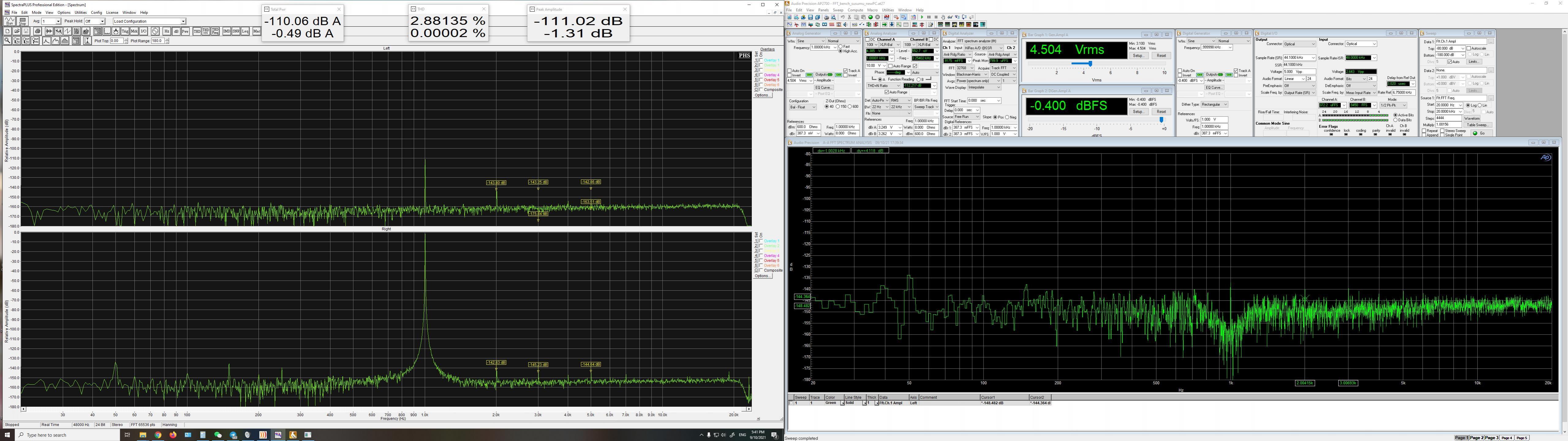
Task: Click the zoom Out Full icon
Action: pos(35,41)
